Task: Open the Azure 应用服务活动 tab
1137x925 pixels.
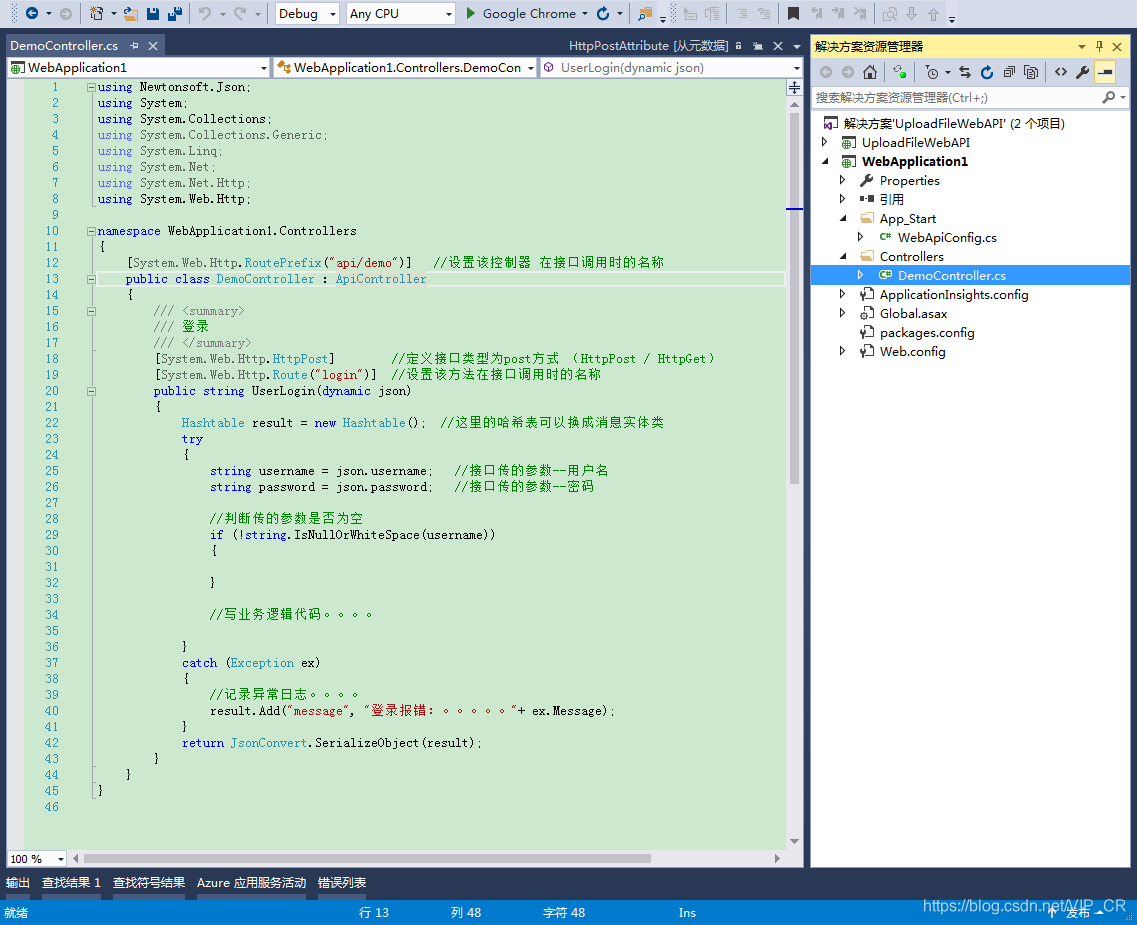Action: coord(252,883)
